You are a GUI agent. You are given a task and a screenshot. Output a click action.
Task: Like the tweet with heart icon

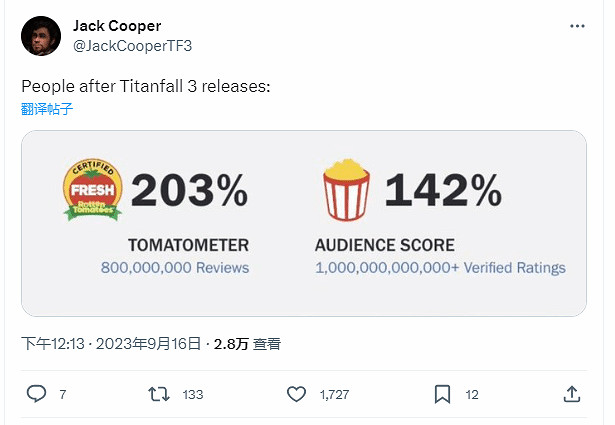point(296,394)
